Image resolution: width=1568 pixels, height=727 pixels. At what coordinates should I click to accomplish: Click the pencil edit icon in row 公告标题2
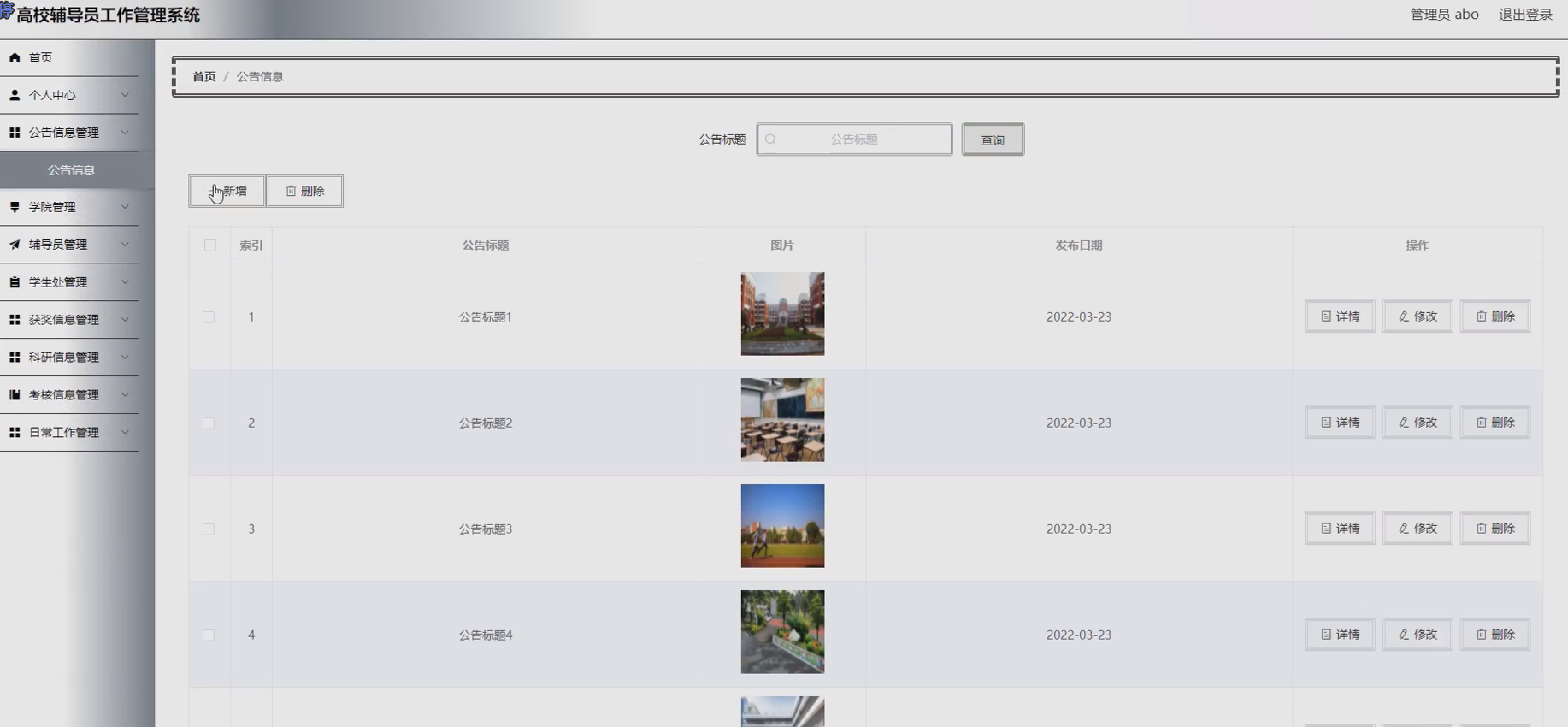pyautogui.click(x=1404, y=423)
